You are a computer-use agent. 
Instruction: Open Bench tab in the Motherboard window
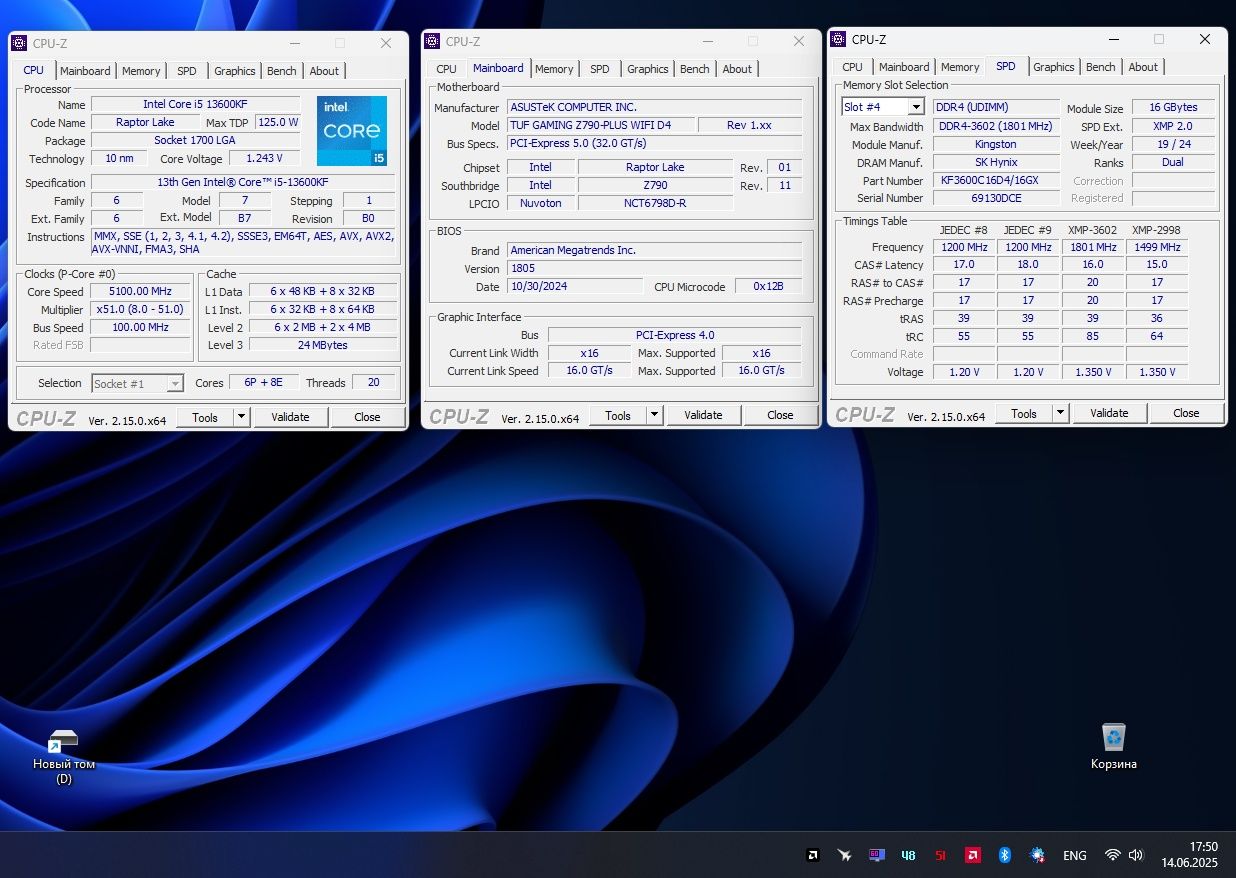point(695,69)
